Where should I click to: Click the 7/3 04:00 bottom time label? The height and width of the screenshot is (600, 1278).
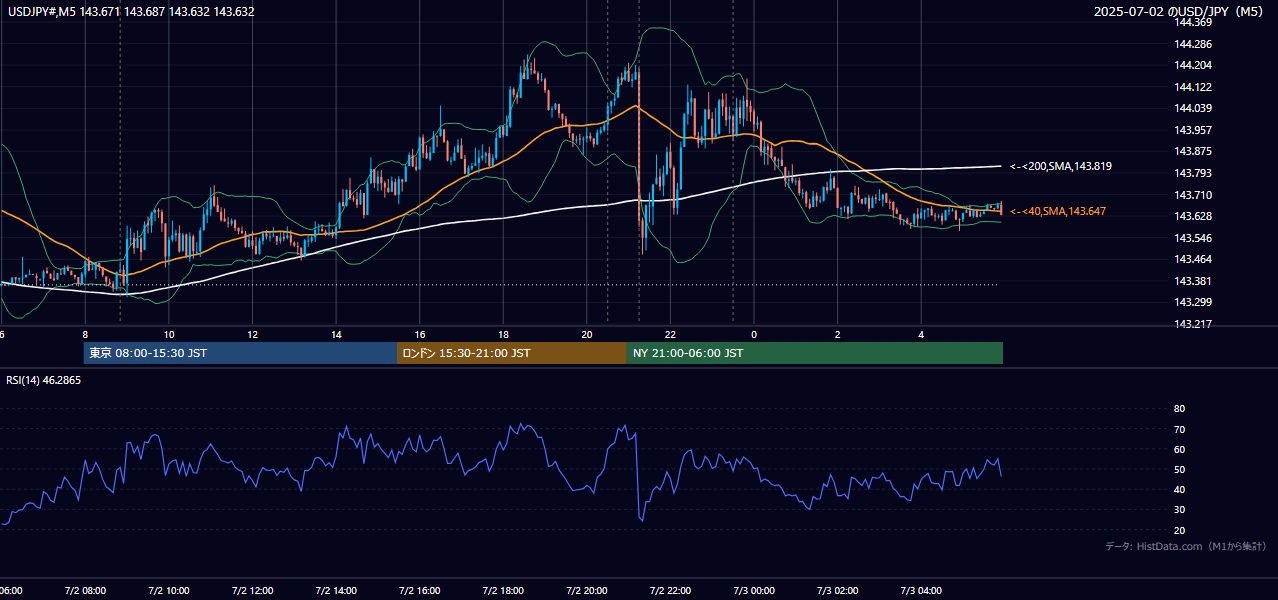pyautogui.click(x=922, y=591)
